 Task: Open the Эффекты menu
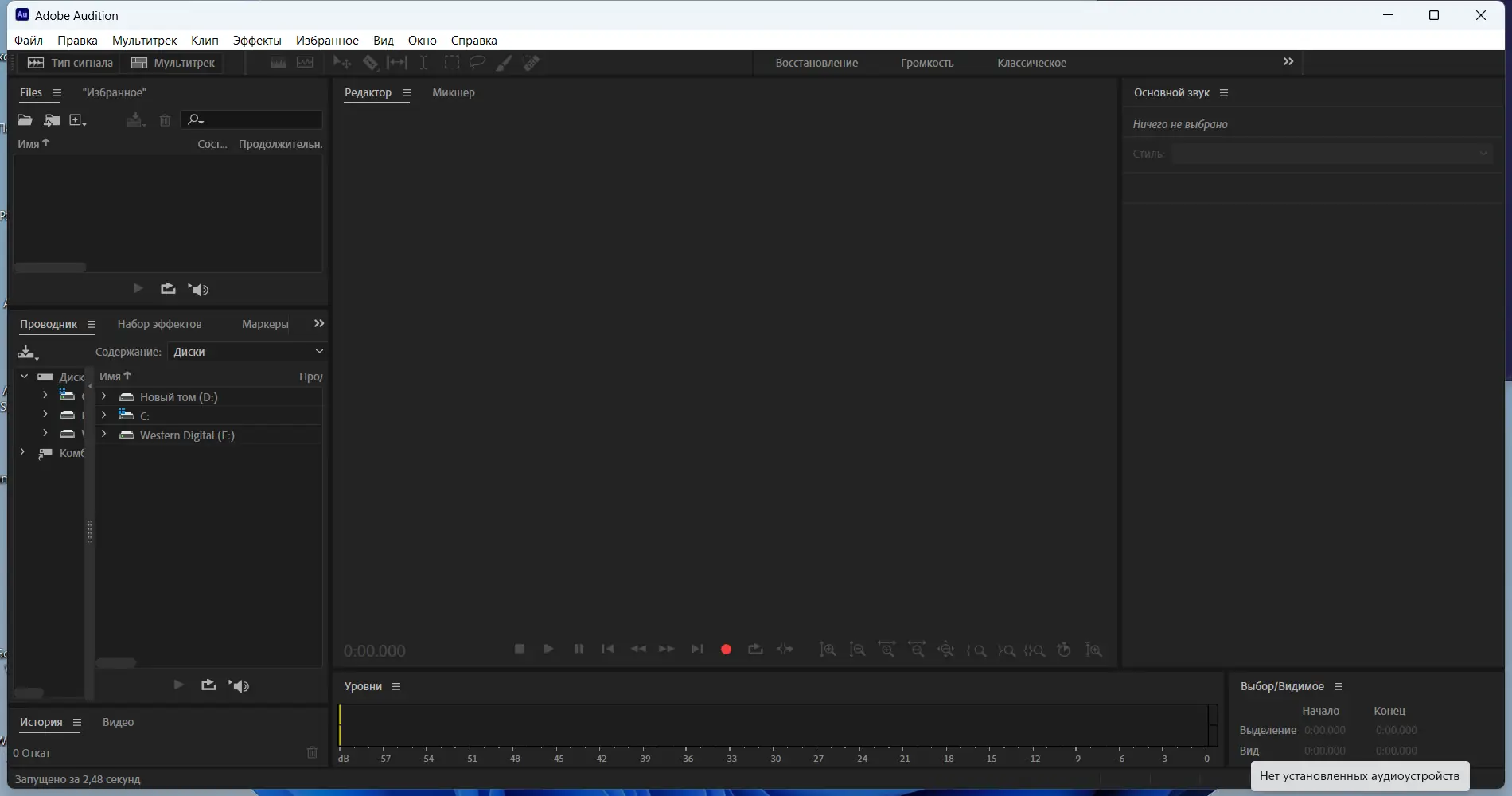coord(255,40)
